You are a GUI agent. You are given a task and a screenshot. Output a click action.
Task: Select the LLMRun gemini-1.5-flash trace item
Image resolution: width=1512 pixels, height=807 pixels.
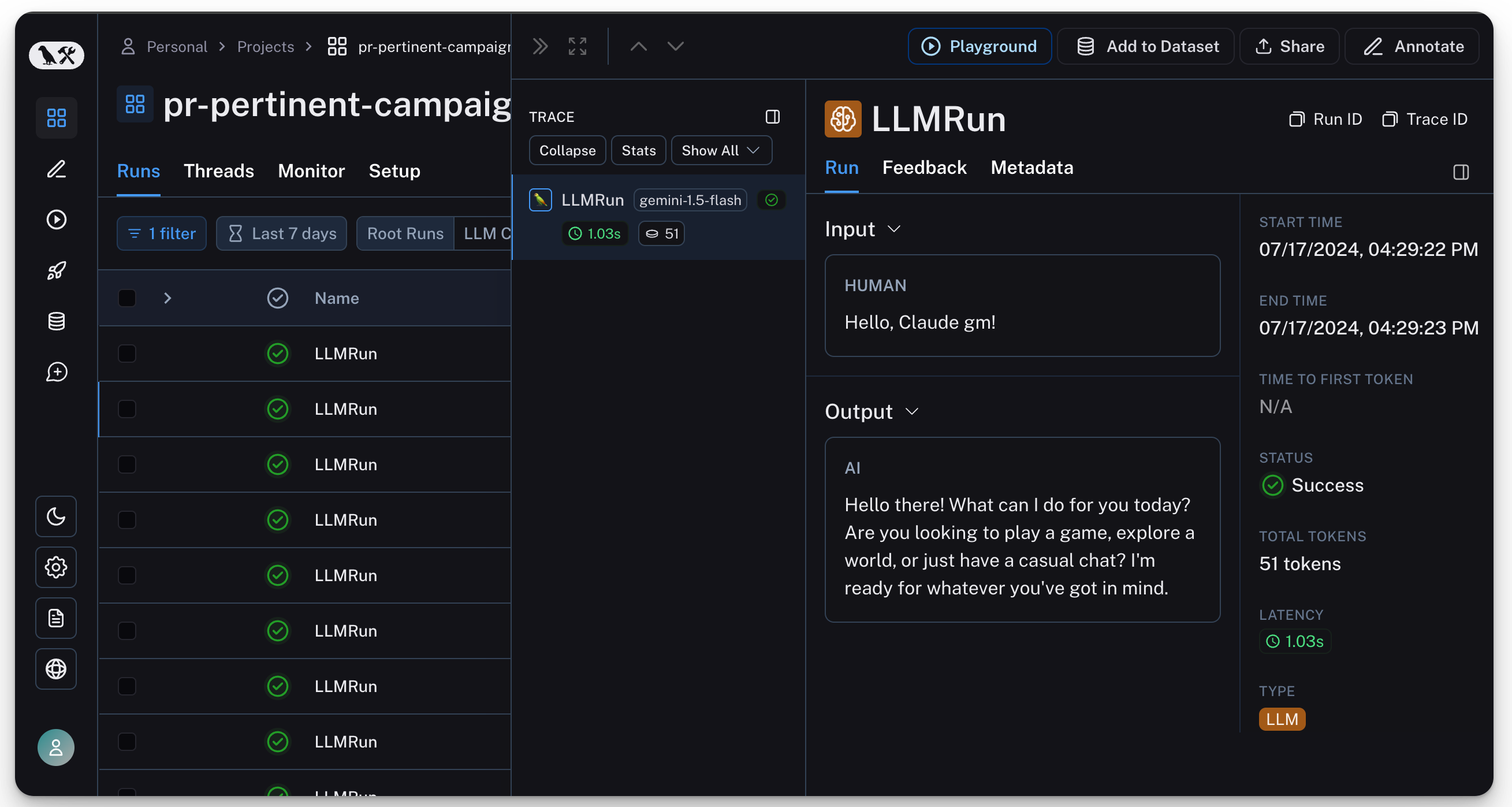[593, 200]
